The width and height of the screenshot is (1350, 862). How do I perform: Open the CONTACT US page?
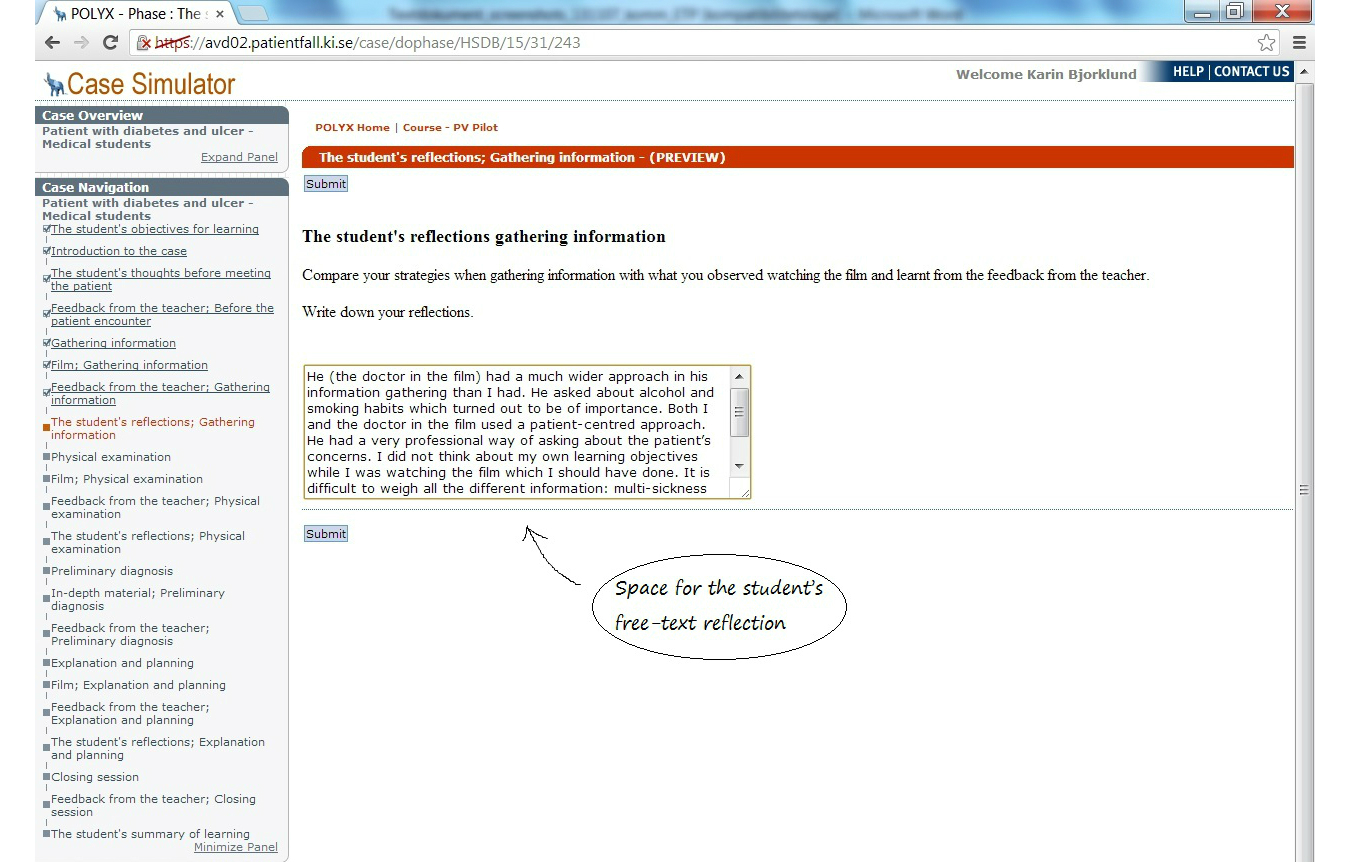(1251, 72)
